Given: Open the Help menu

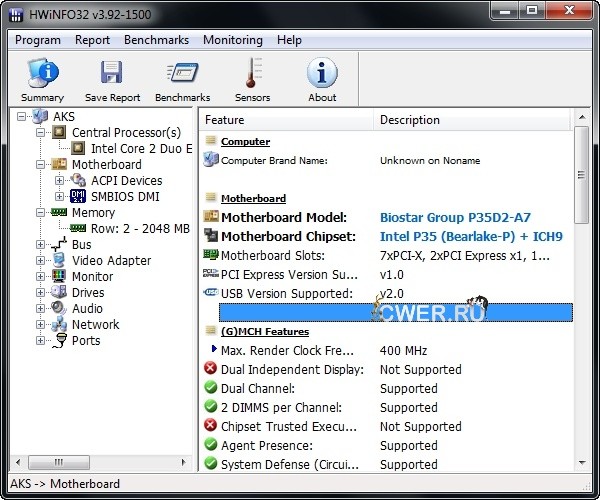Looking at the screenshot, I should click(289, 40).
